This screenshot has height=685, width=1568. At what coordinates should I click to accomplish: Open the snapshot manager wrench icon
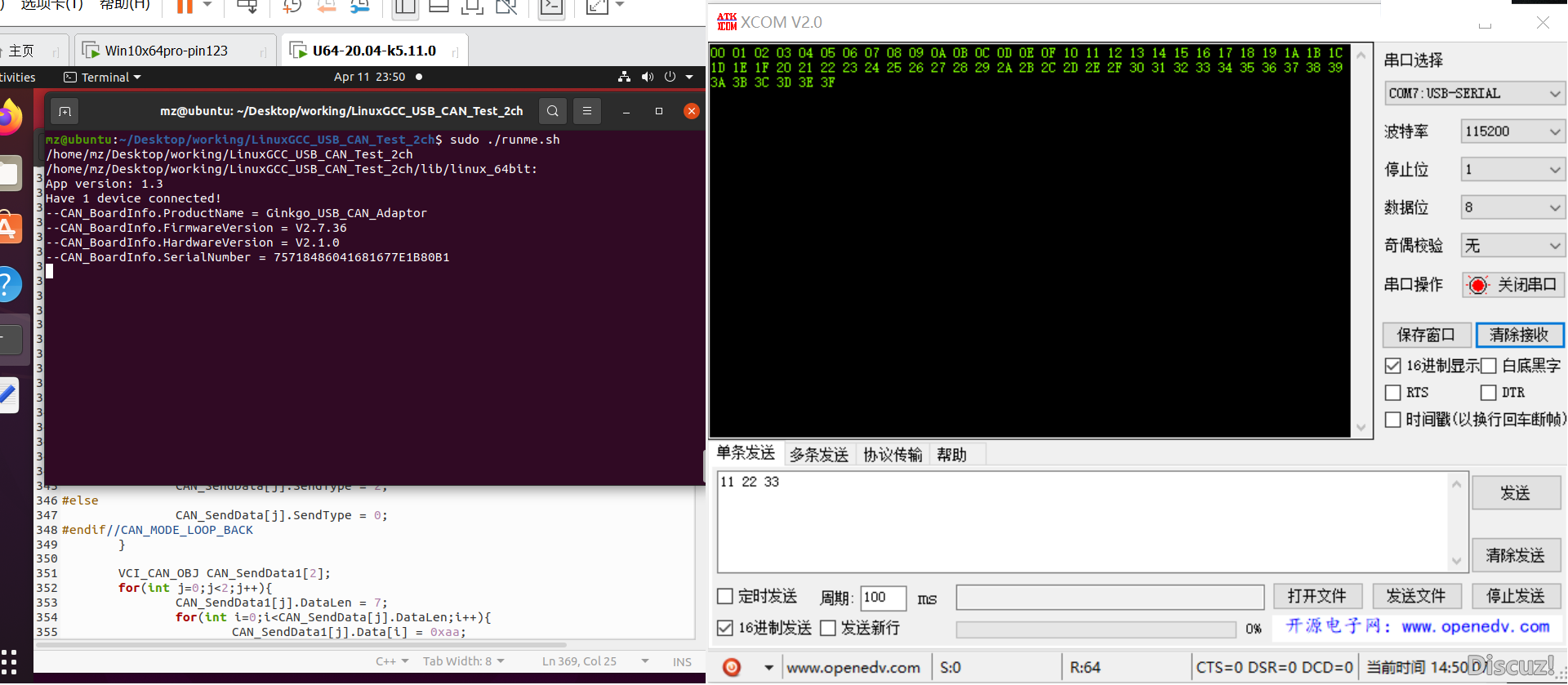click(x=359, y=7)
